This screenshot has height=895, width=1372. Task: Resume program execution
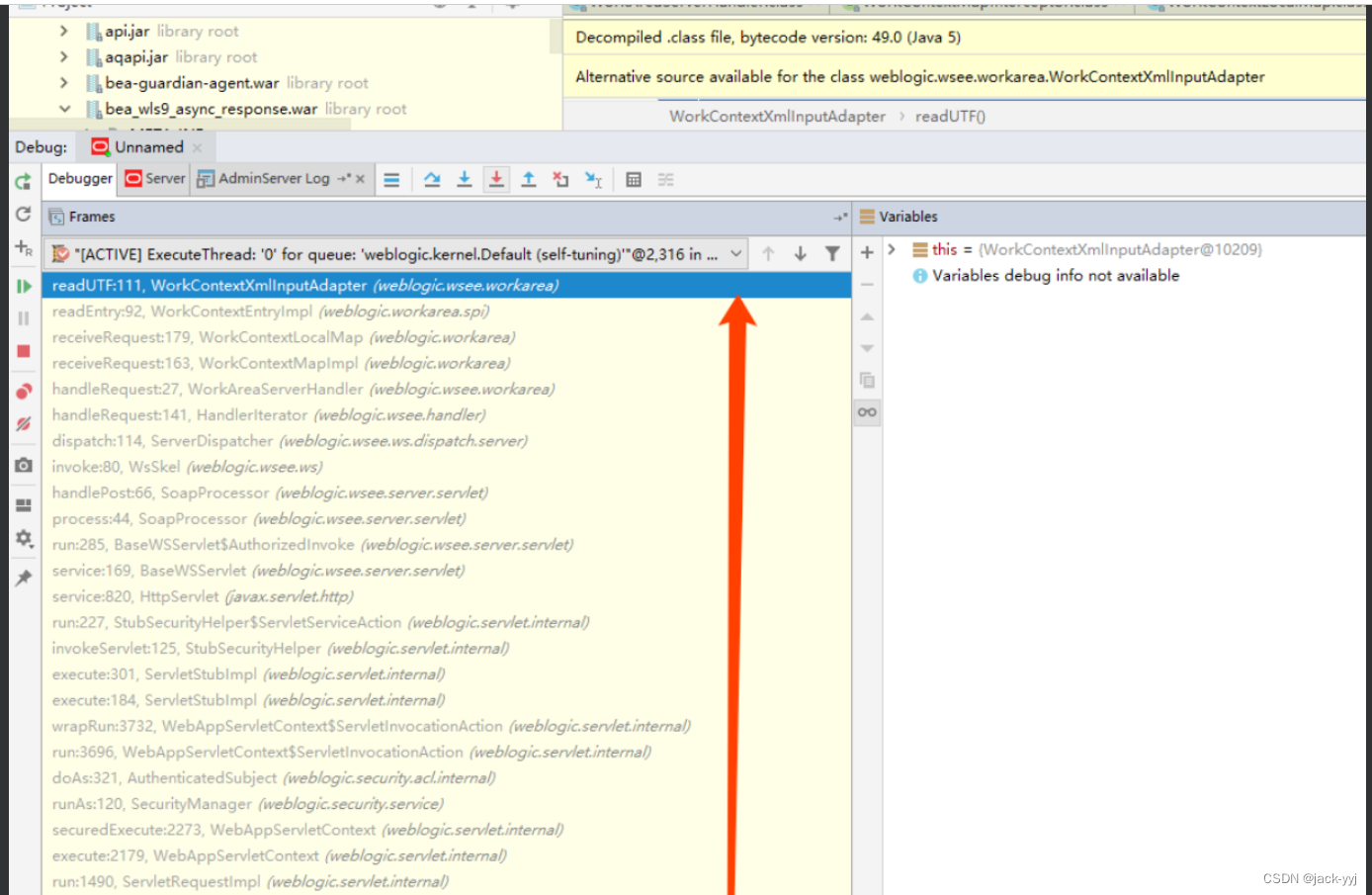coord(24,286)
